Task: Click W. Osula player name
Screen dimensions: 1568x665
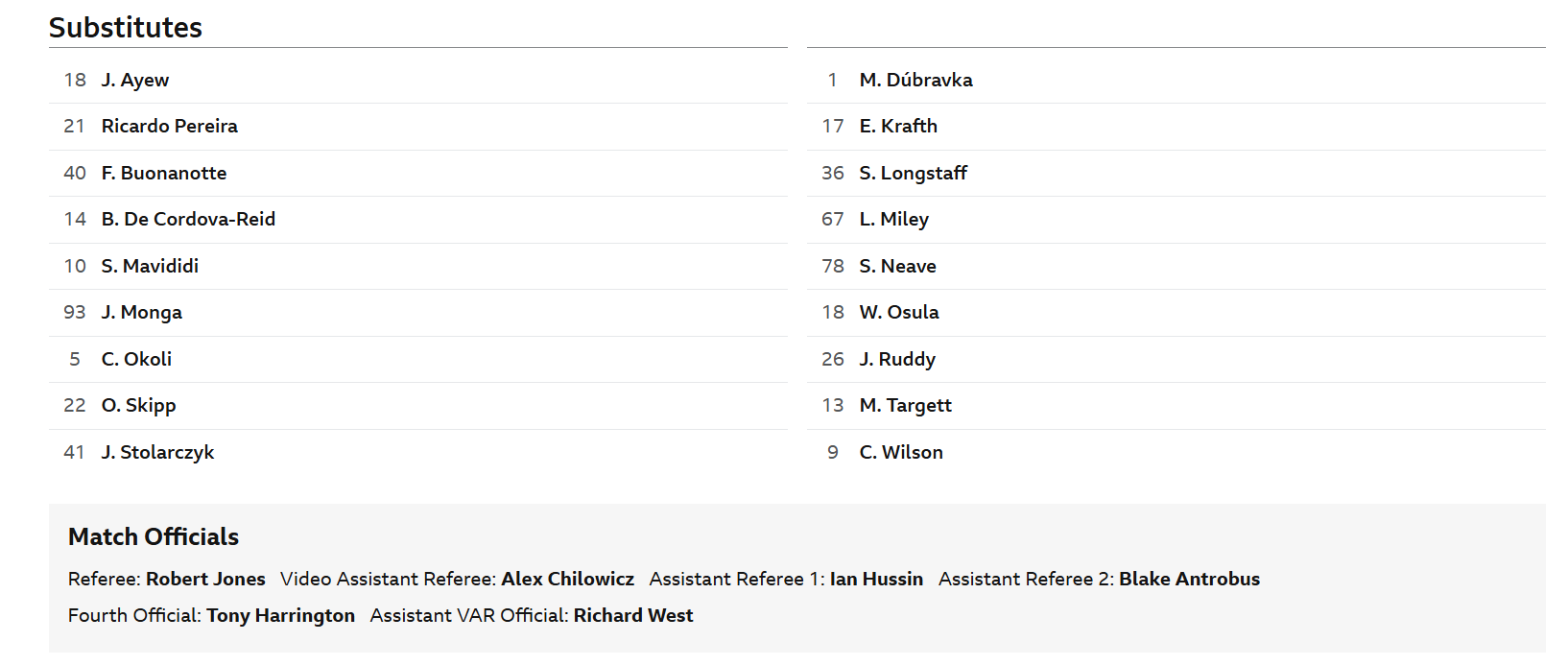Action: (899, 312)
